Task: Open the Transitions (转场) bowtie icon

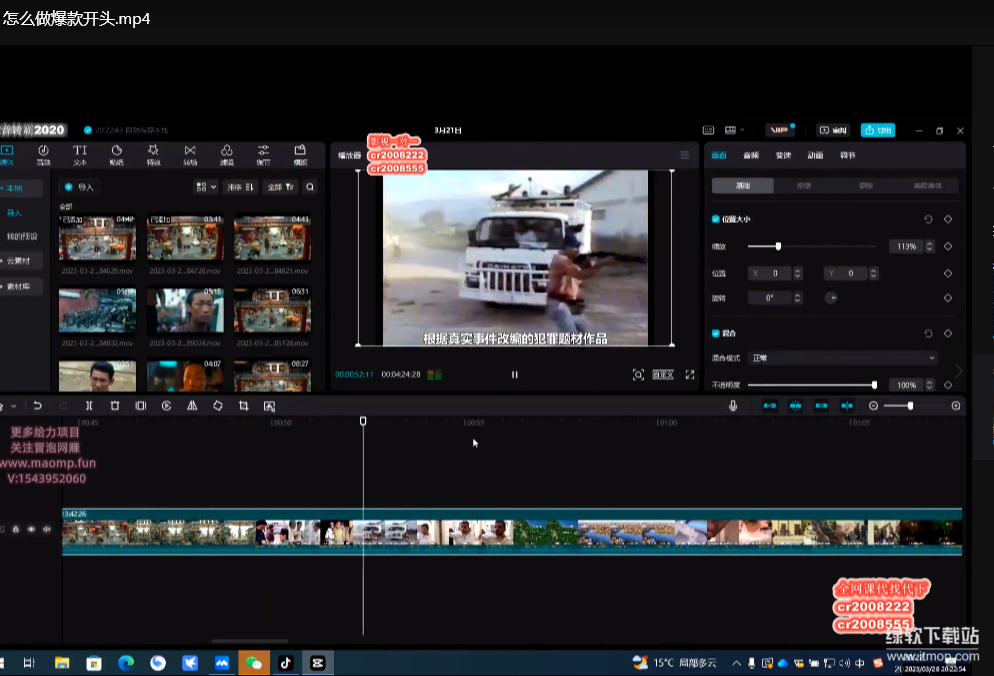Action: (x=190, y=154)
